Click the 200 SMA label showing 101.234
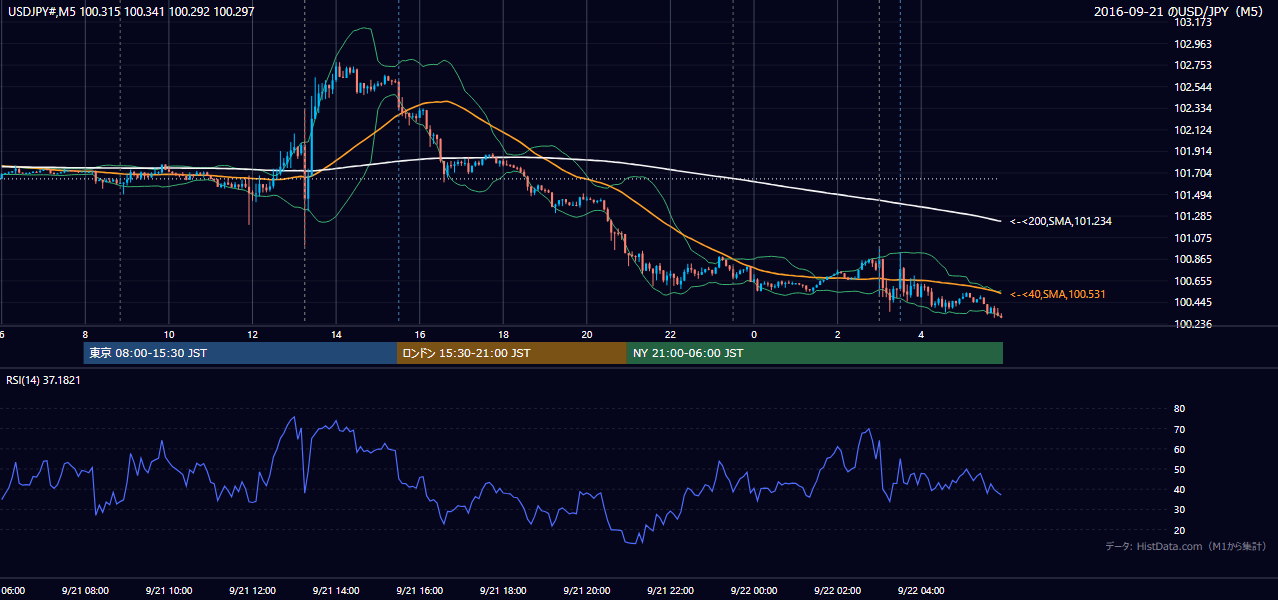The width and height of the screenshot is (1278, 600). tap(1060, 221)
